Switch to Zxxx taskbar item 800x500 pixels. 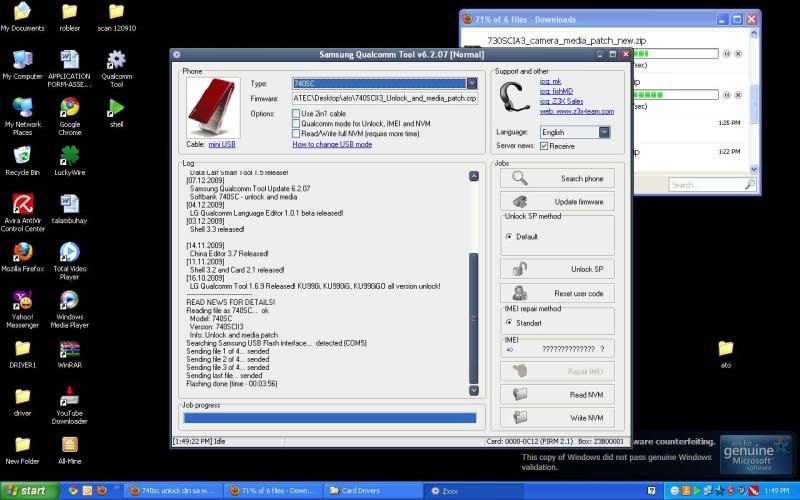pos(473,491)
